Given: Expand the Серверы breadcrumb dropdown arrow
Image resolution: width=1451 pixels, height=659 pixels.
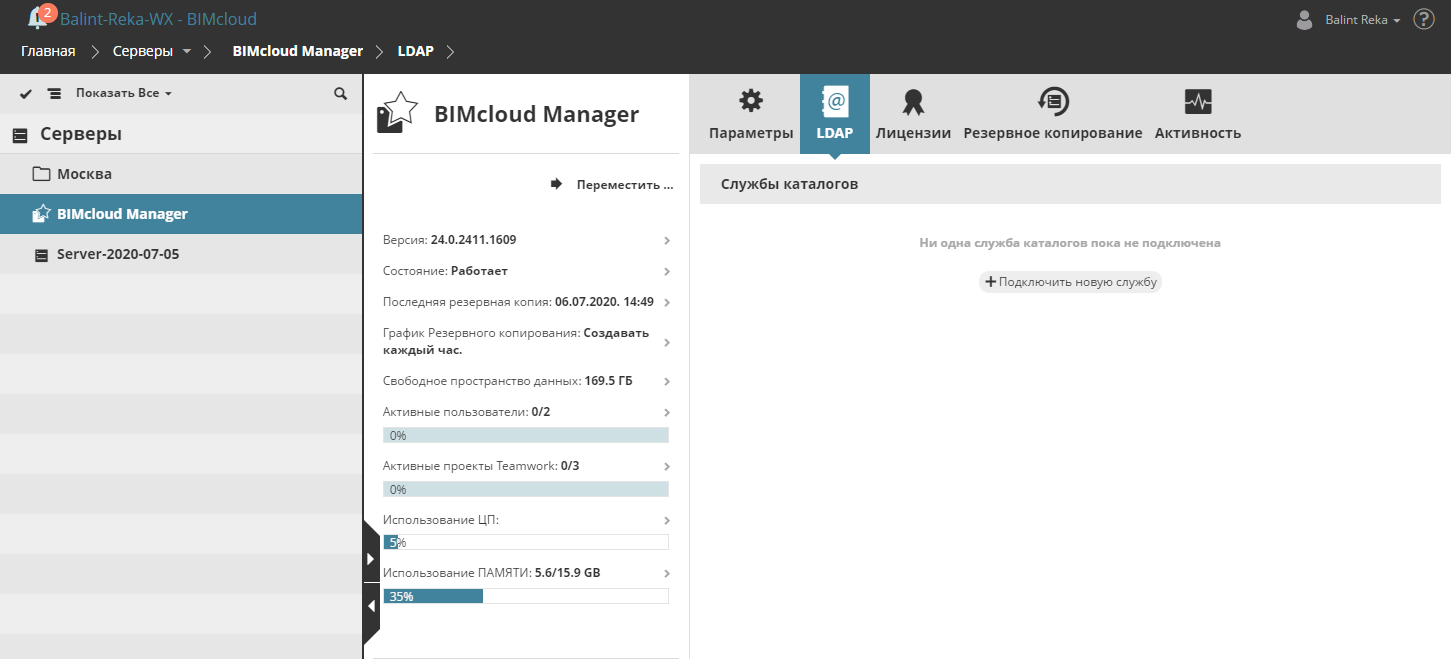Looking at the screenshot, I should point(187,51).
